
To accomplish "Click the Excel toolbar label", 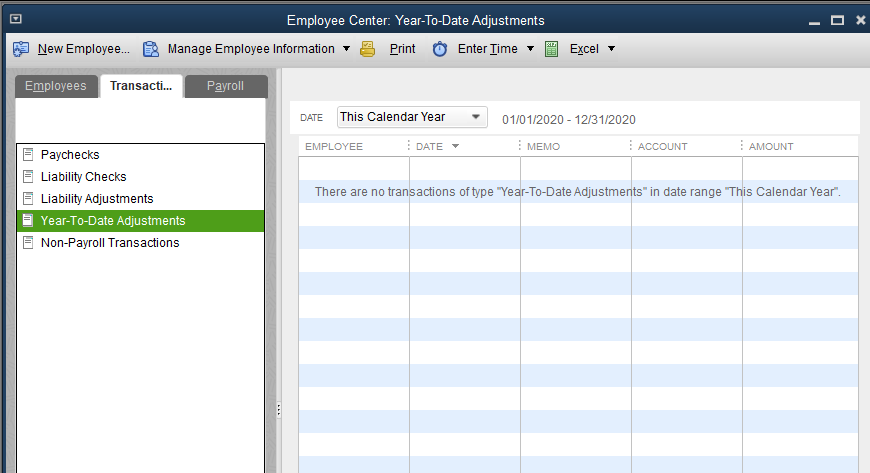I will pos(584,49).
